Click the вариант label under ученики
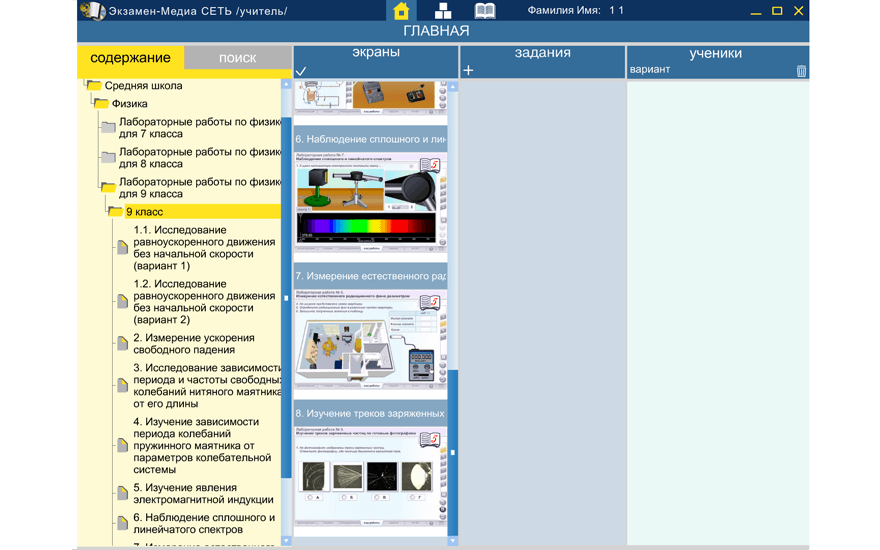The image size is (880, 550). [650, 70]
